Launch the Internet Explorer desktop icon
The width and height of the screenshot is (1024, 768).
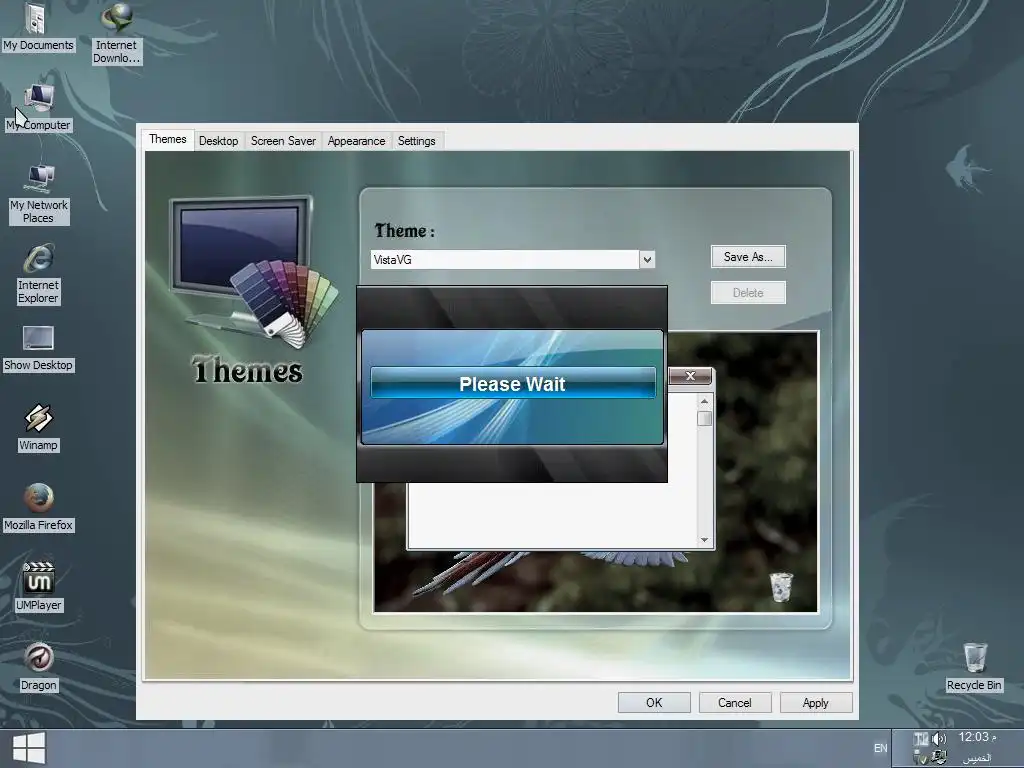click(39, 274)
